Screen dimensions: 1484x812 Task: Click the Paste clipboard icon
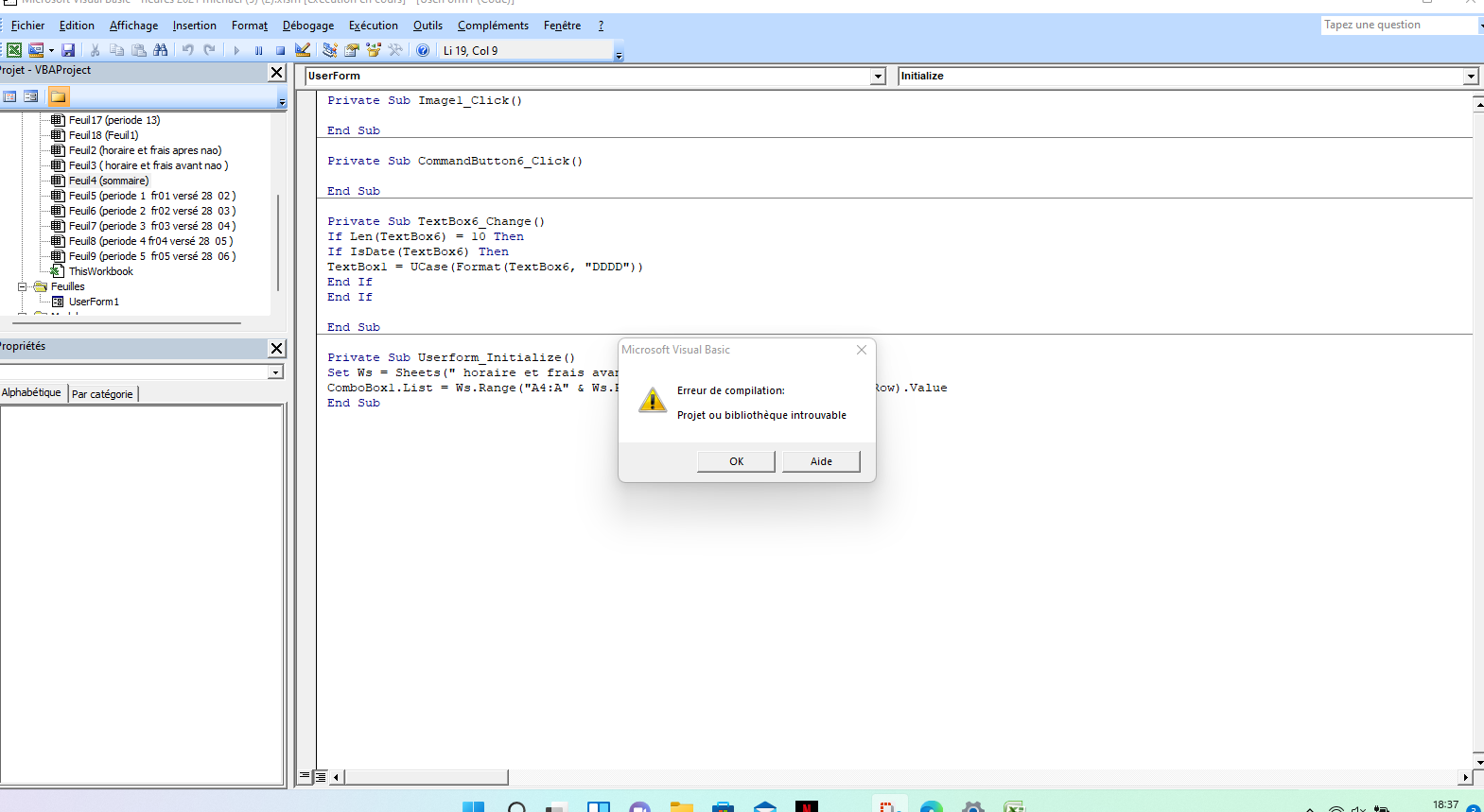tap(139, 50)
